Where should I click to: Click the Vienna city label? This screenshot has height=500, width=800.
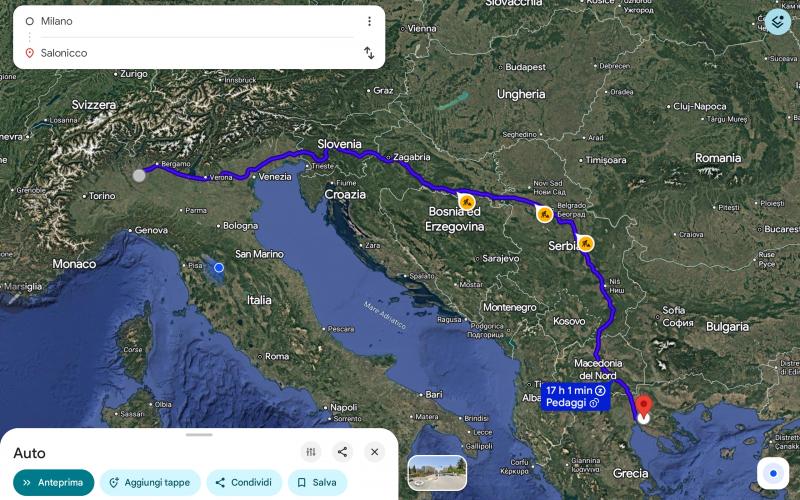pos(422,29)
